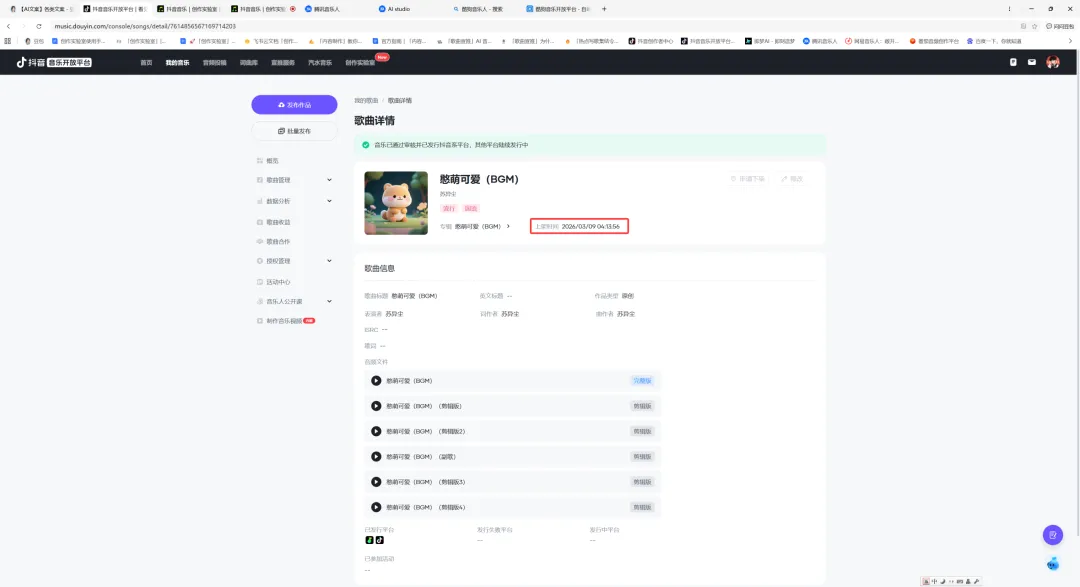The image size is (1080, 587).
Task: Open the 憨萌可爱（BGM）album link
Action: (x=477, y=227)
